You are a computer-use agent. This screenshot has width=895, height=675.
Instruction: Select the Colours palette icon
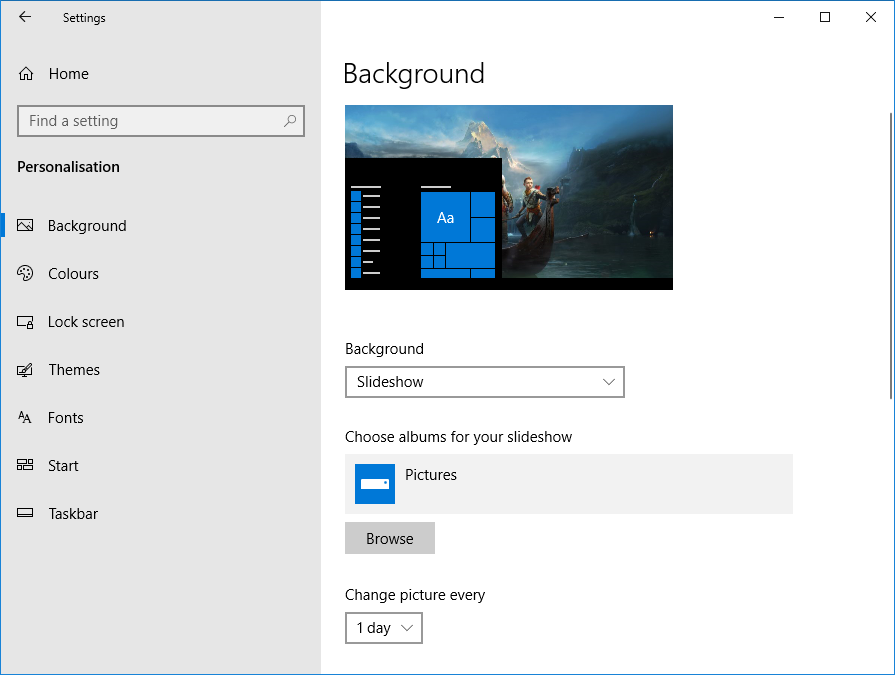click(x=26, y=274)
